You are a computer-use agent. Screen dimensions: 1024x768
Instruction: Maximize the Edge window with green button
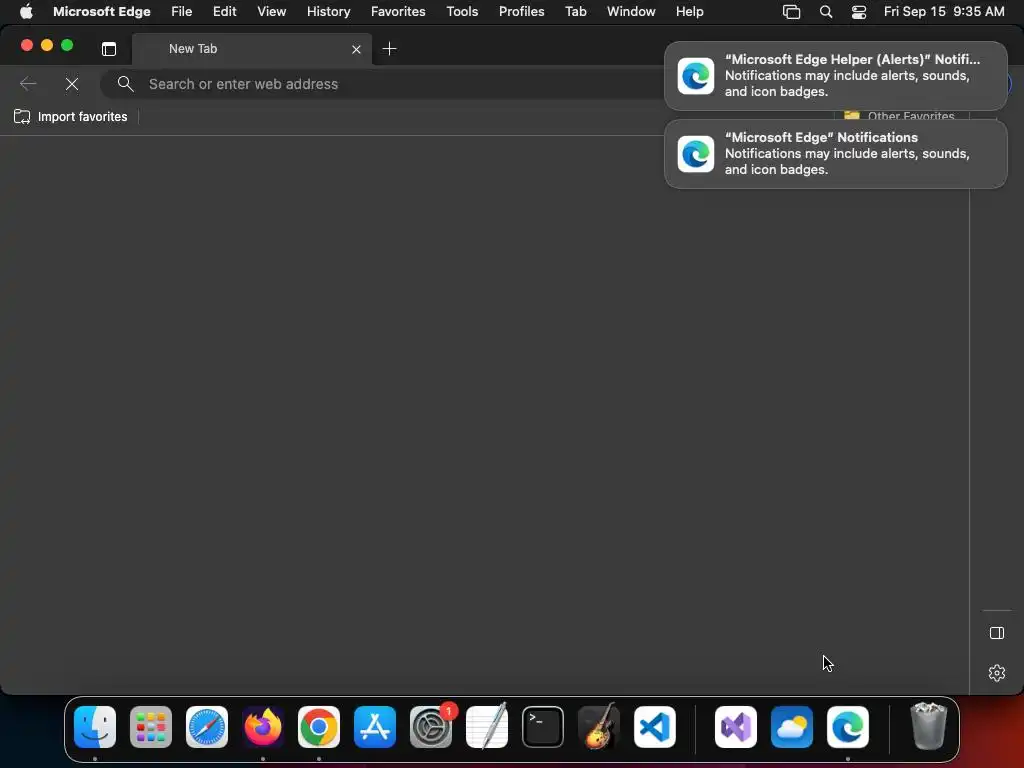(x=67, y=45)
